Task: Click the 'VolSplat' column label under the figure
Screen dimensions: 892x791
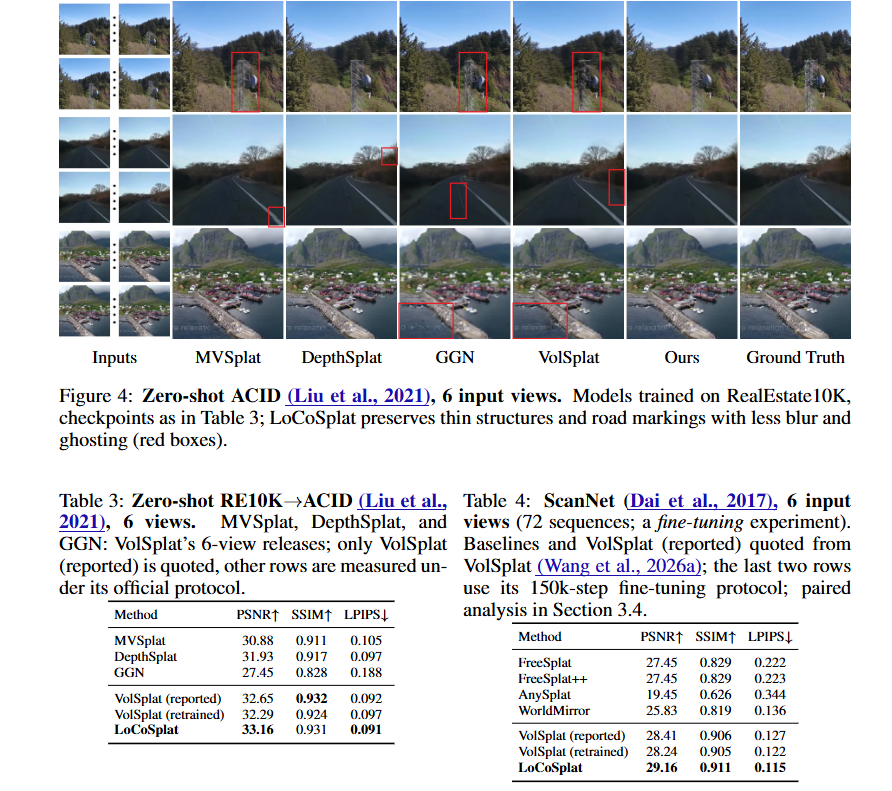Action: 569,357
